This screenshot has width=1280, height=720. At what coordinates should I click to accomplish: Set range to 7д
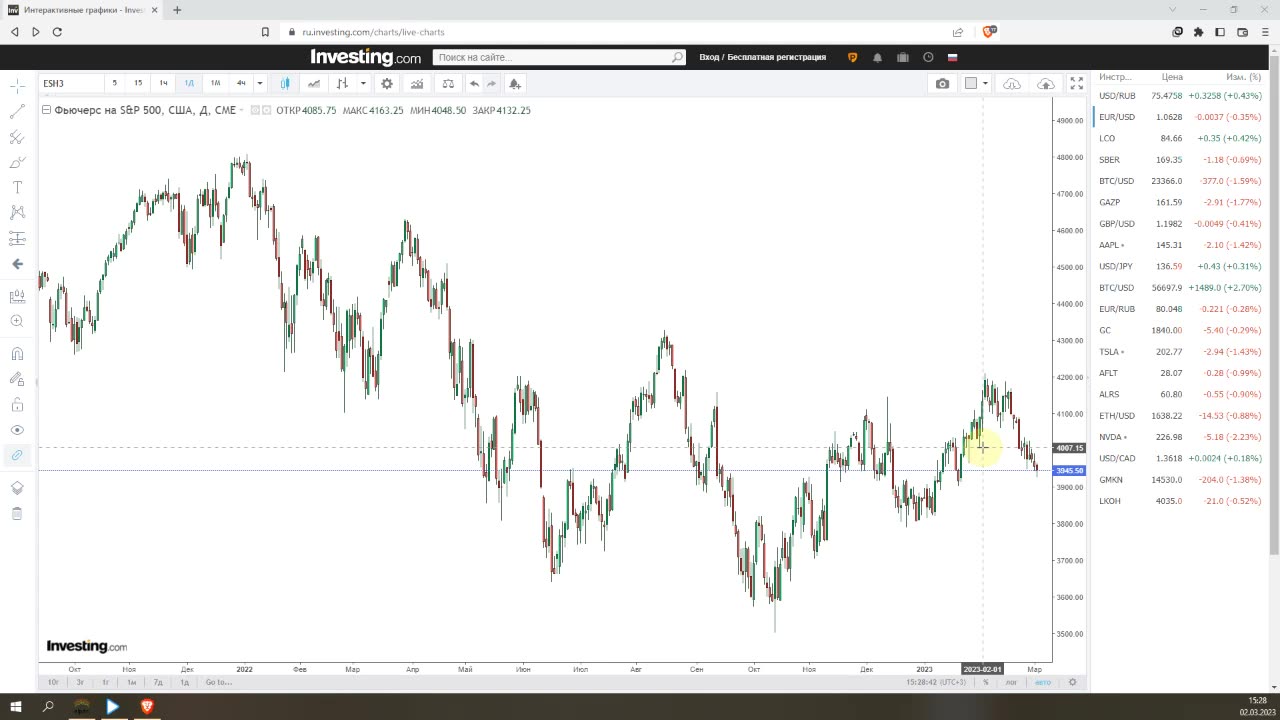pos(158,682)
